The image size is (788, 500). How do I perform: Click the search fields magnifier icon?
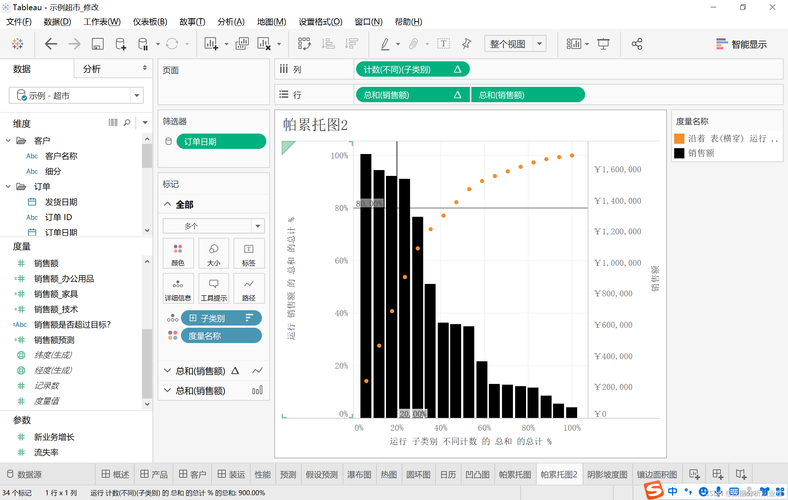(x=127, y=122)
